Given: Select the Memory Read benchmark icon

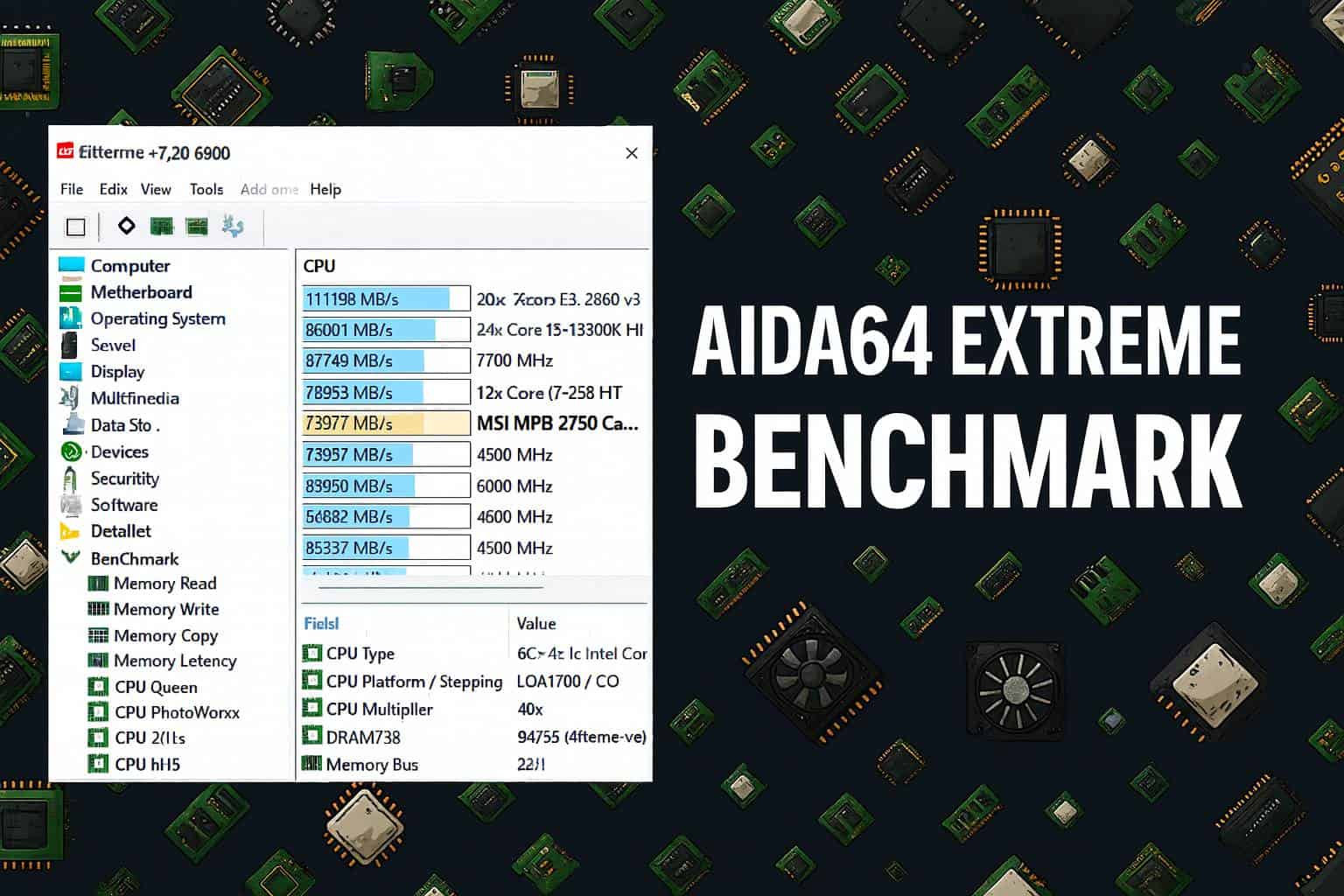Looking at the screenshot, I should (x=99, y=583).
